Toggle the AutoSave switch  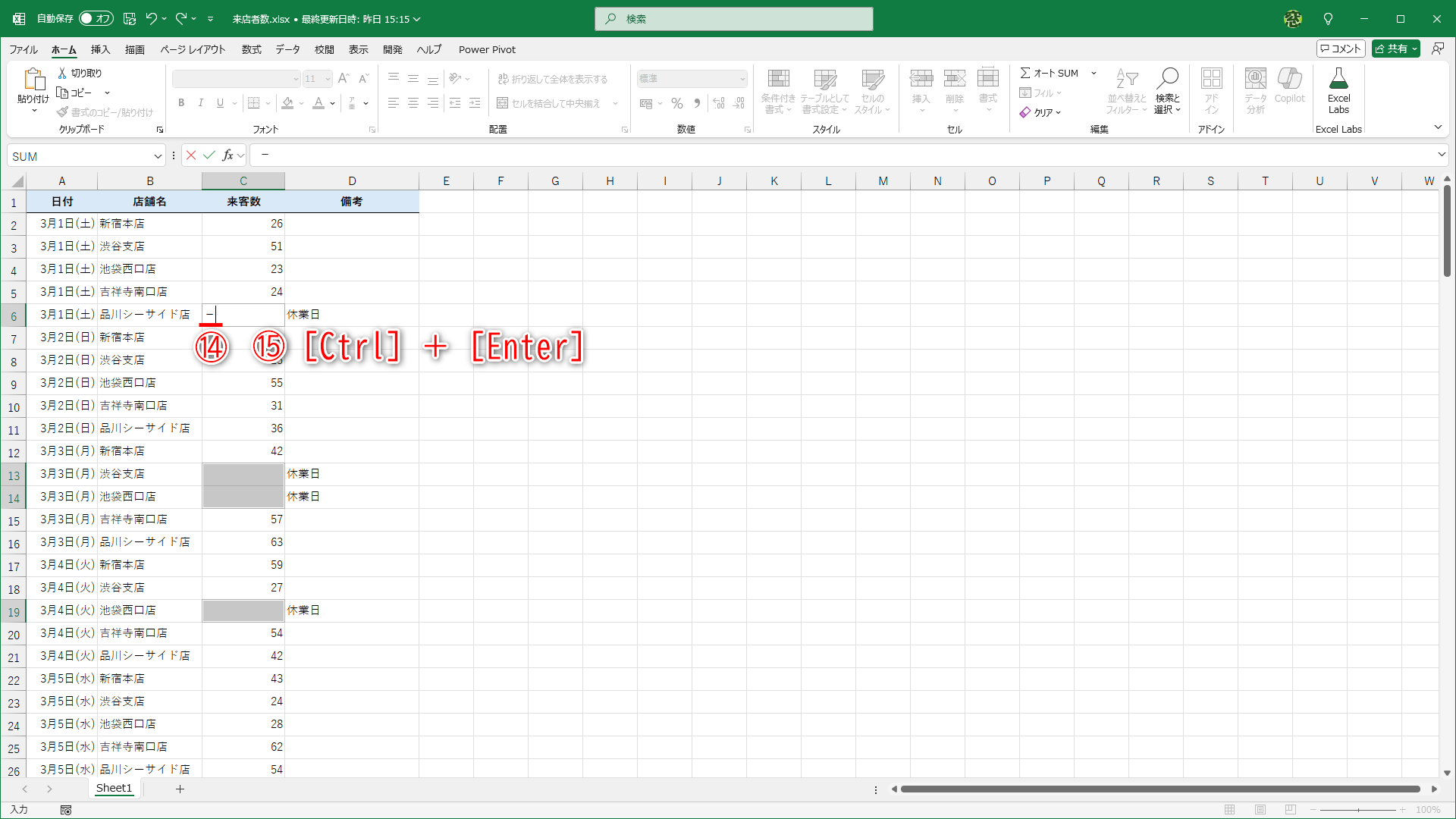[x=96, y=19]
